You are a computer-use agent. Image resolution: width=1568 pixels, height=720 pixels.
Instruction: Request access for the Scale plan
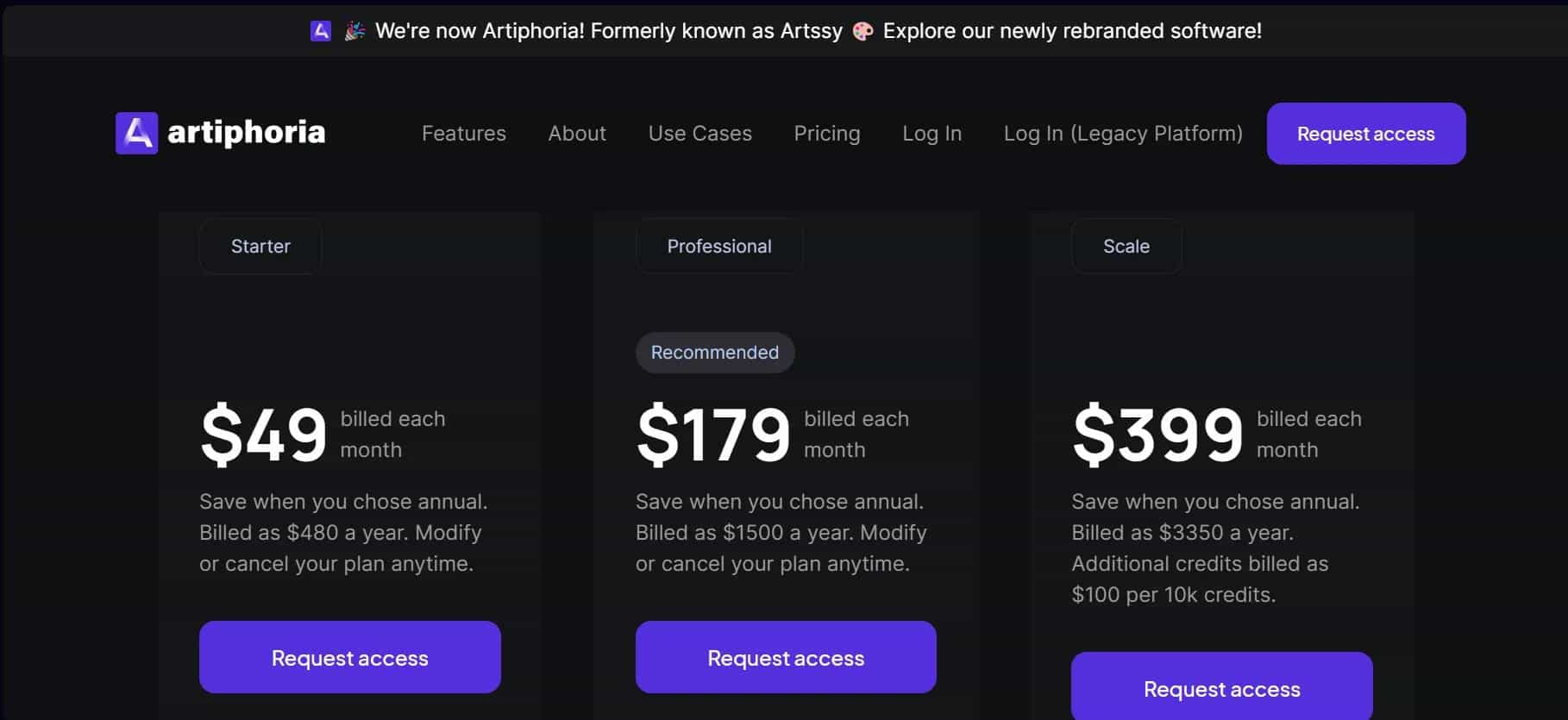pyautogui.click(x=1221, y=688)
